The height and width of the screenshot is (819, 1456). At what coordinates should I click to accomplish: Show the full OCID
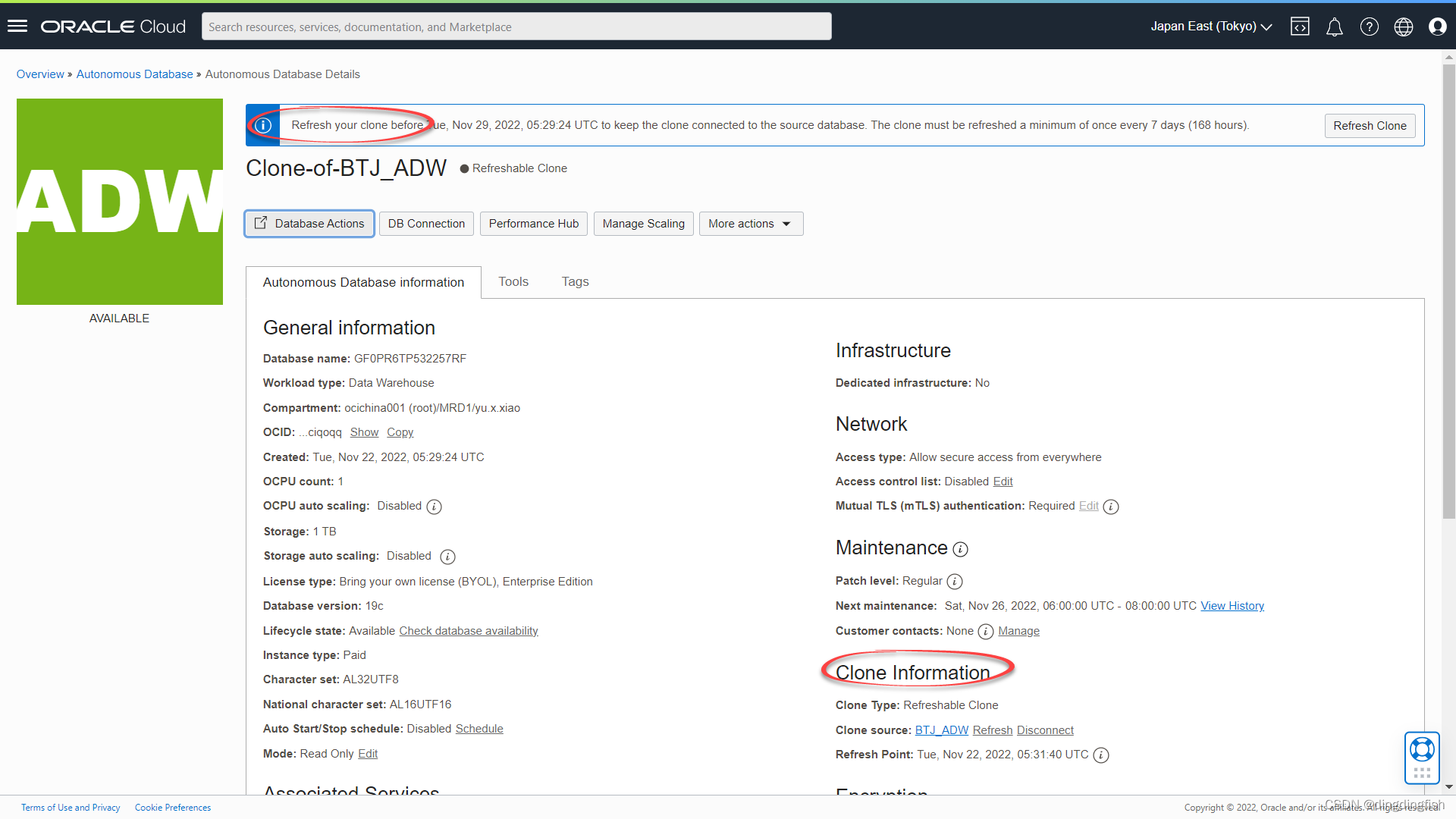(364, 432)
